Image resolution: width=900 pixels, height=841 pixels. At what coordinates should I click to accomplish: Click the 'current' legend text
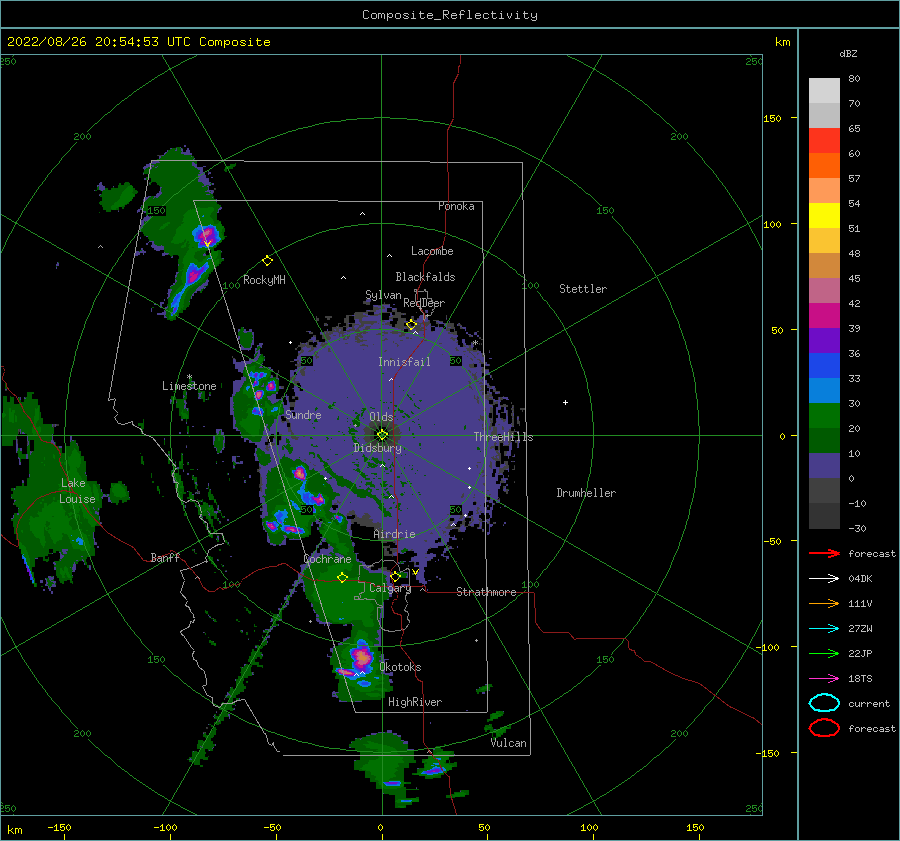(x=869, y=703)
